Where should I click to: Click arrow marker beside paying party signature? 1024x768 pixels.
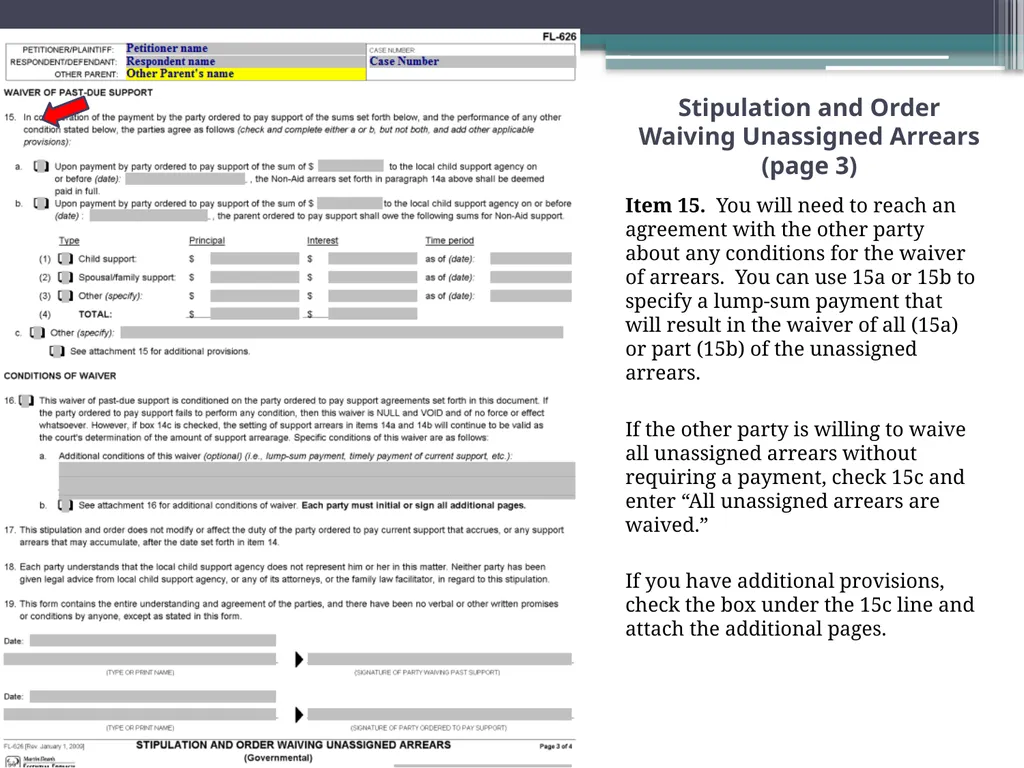[x=299, y=714]
